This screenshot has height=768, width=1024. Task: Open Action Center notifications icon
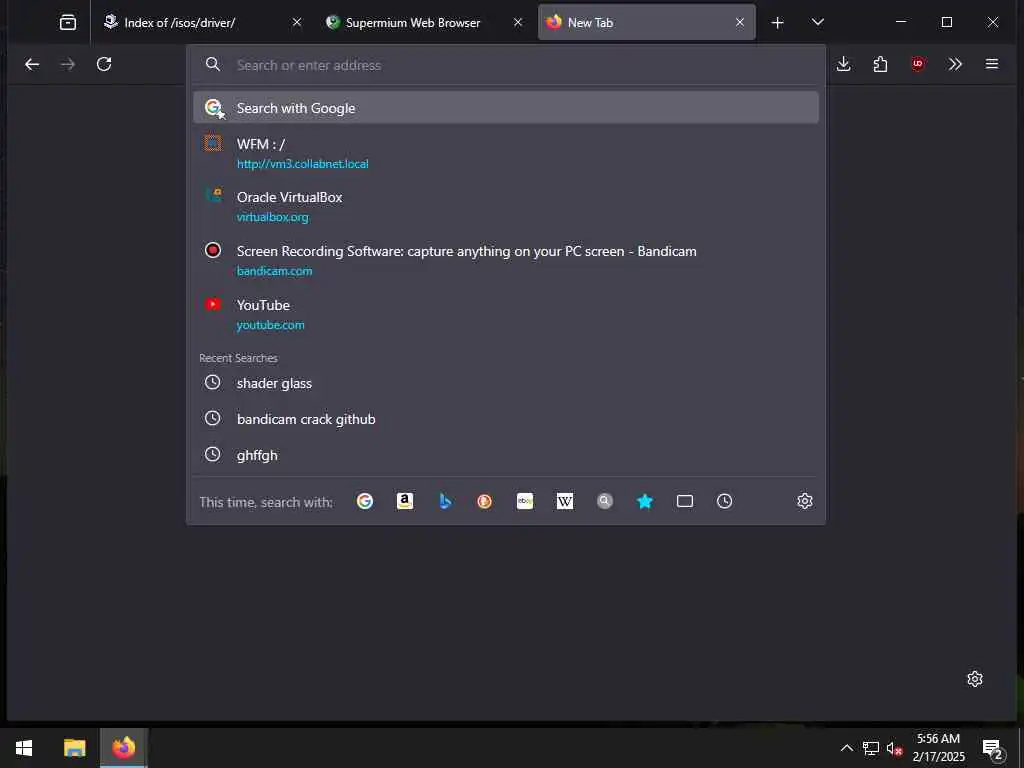point(993,748)
